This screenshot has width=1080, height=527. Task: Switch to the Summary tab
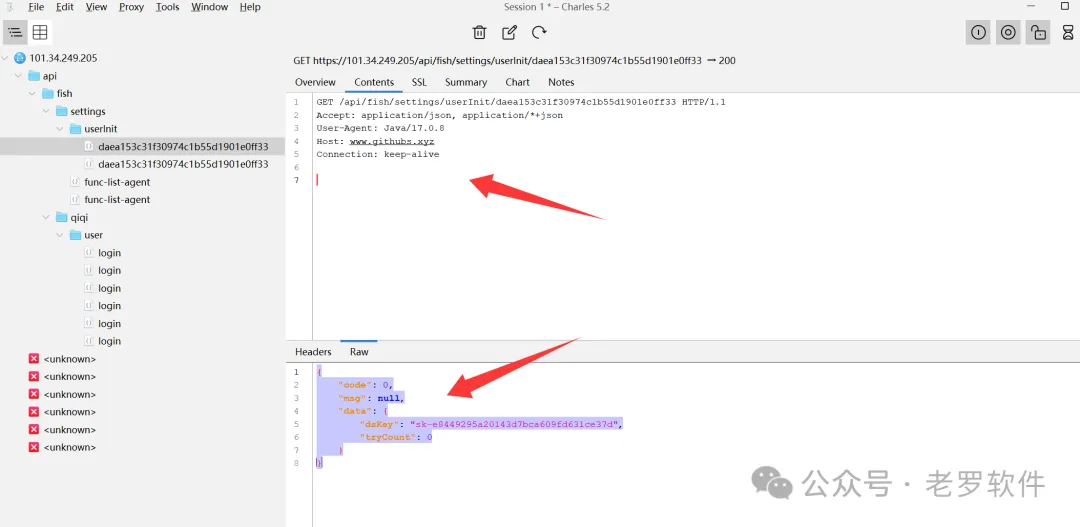(466, 82)
